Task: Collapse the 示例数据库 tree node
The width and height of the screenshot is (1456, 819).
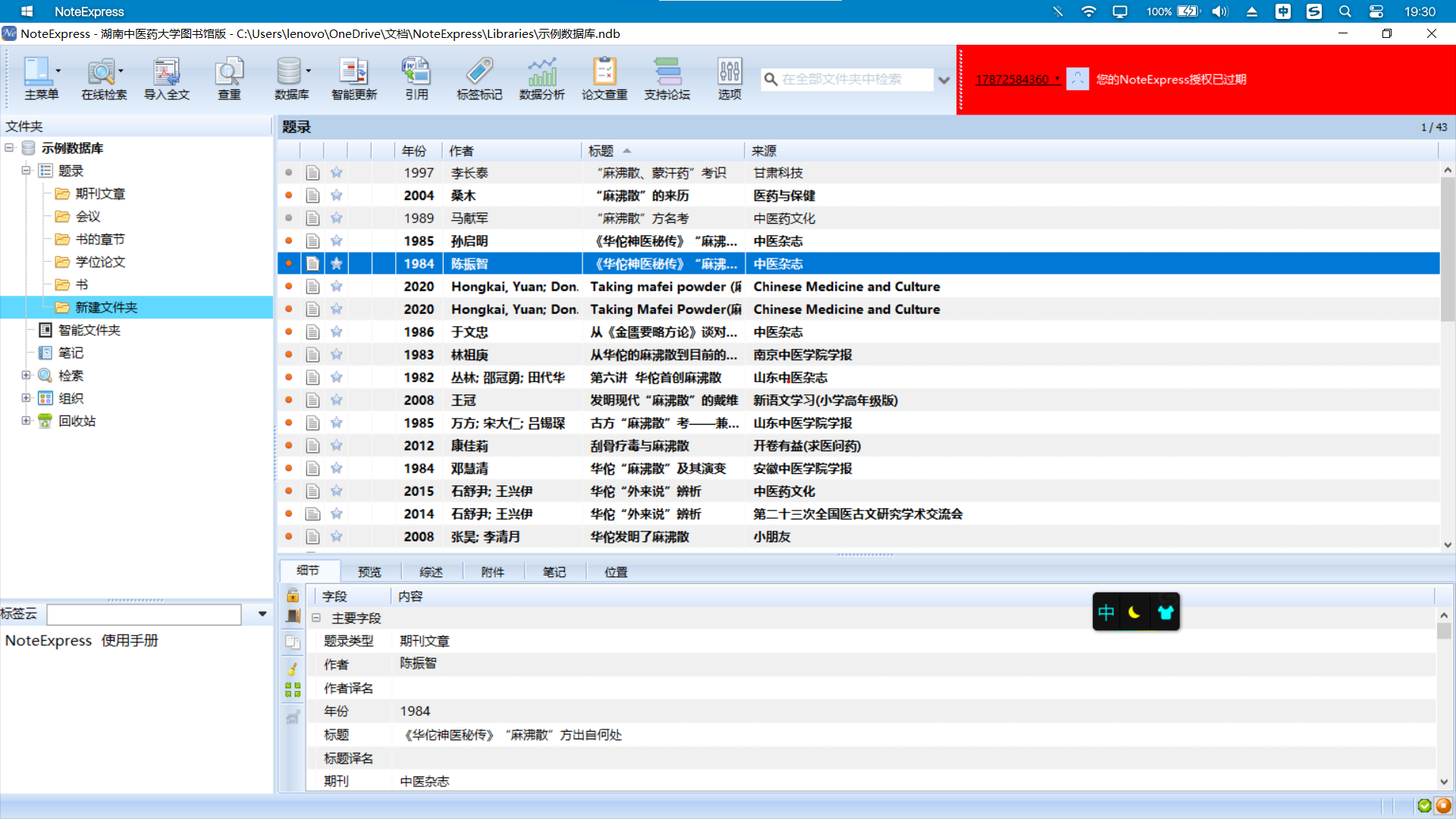Action: (9, 148)
